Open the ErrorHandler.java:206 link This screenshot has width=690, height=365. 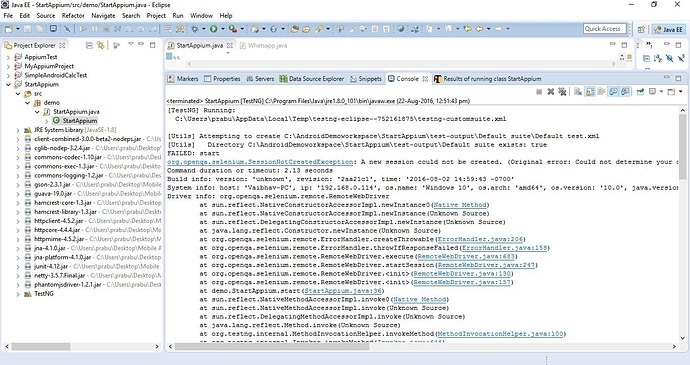(480, 240)
